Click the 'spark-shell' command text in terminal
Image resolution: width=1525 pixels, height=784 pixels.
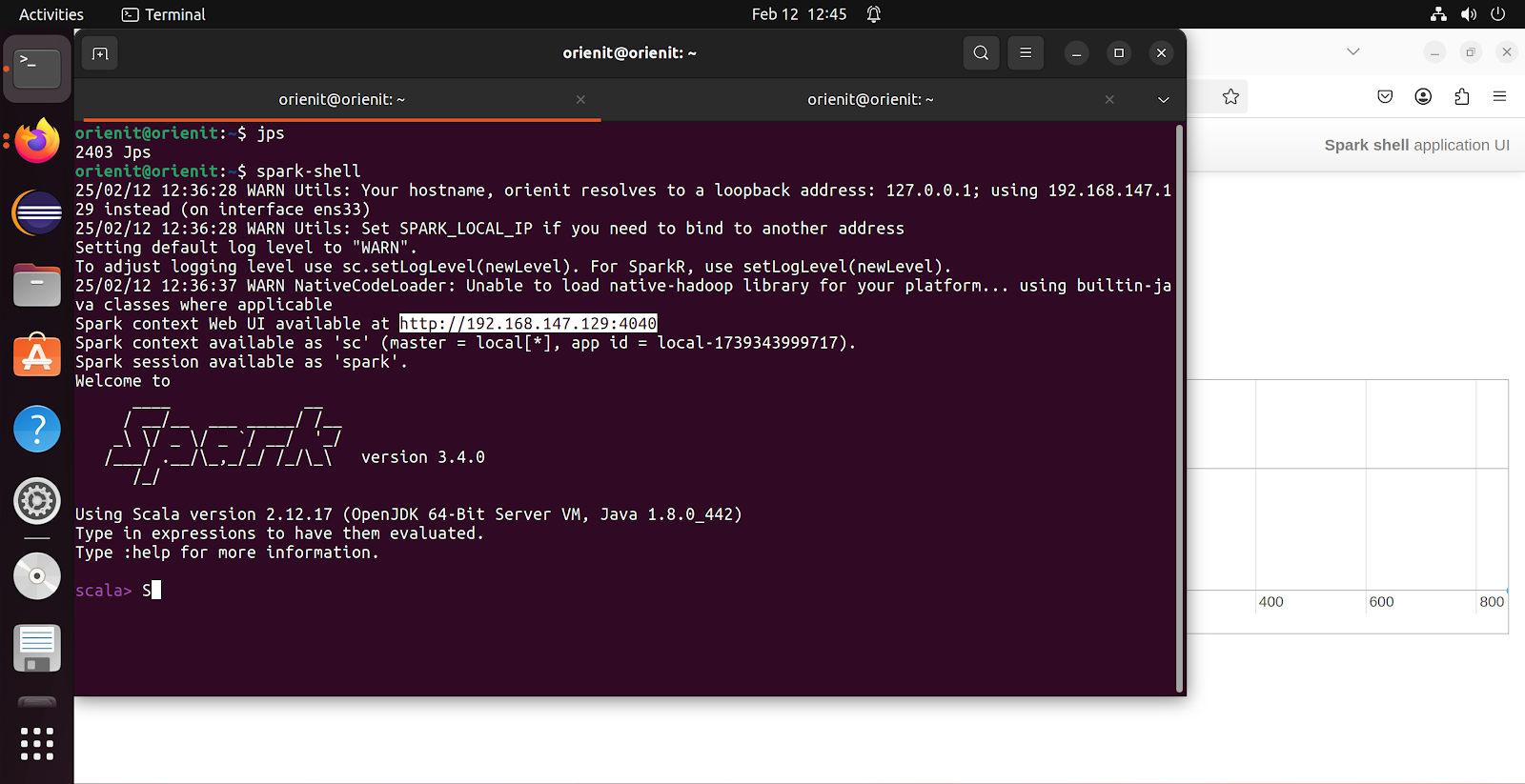tap(309, 171)
